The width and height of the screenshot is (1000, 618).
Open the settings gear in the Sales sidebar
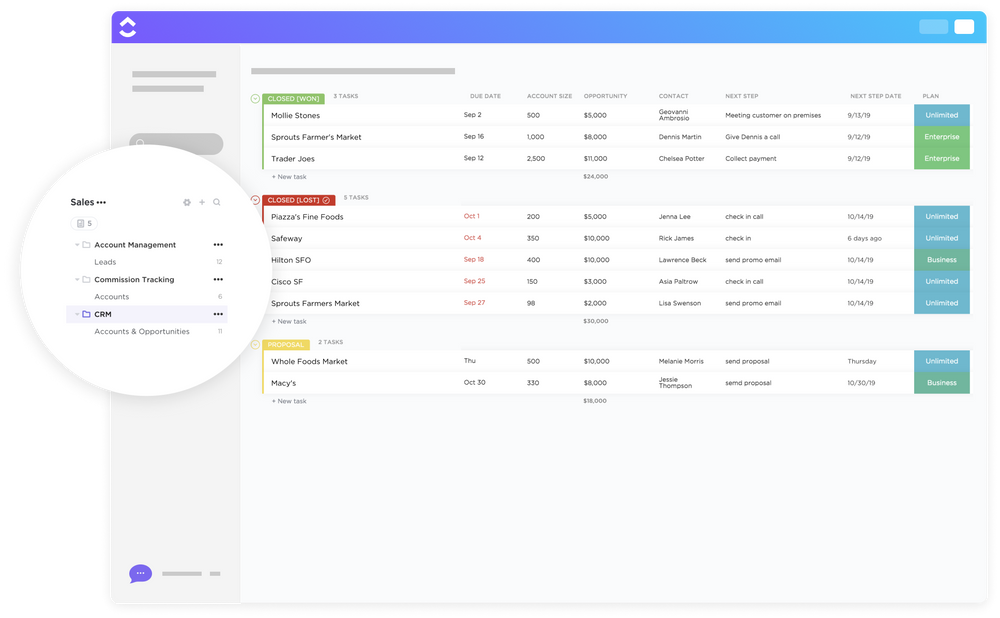tap(187, 203)
